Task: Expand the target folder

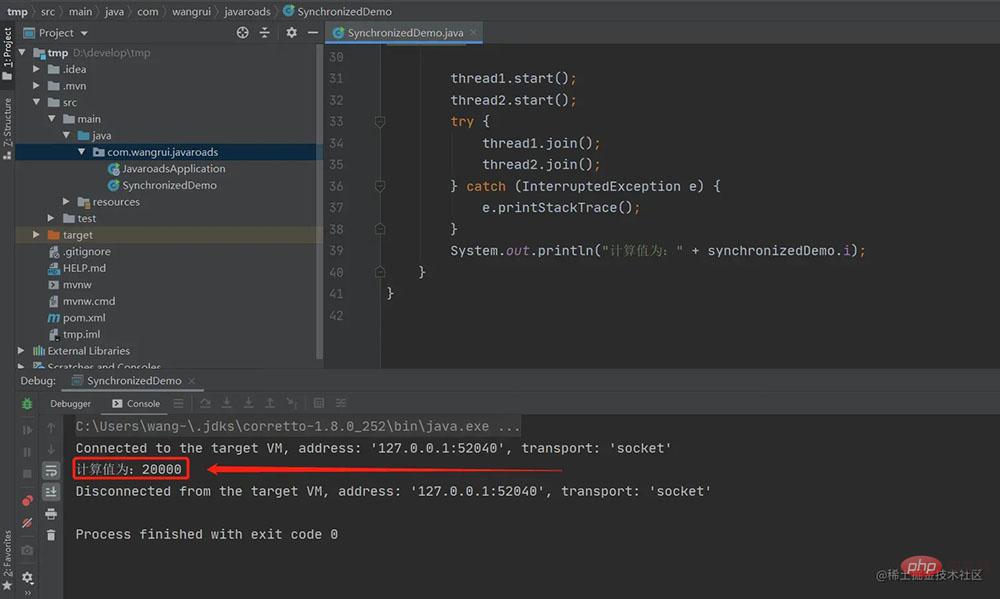Action: [x=36, y=235]
